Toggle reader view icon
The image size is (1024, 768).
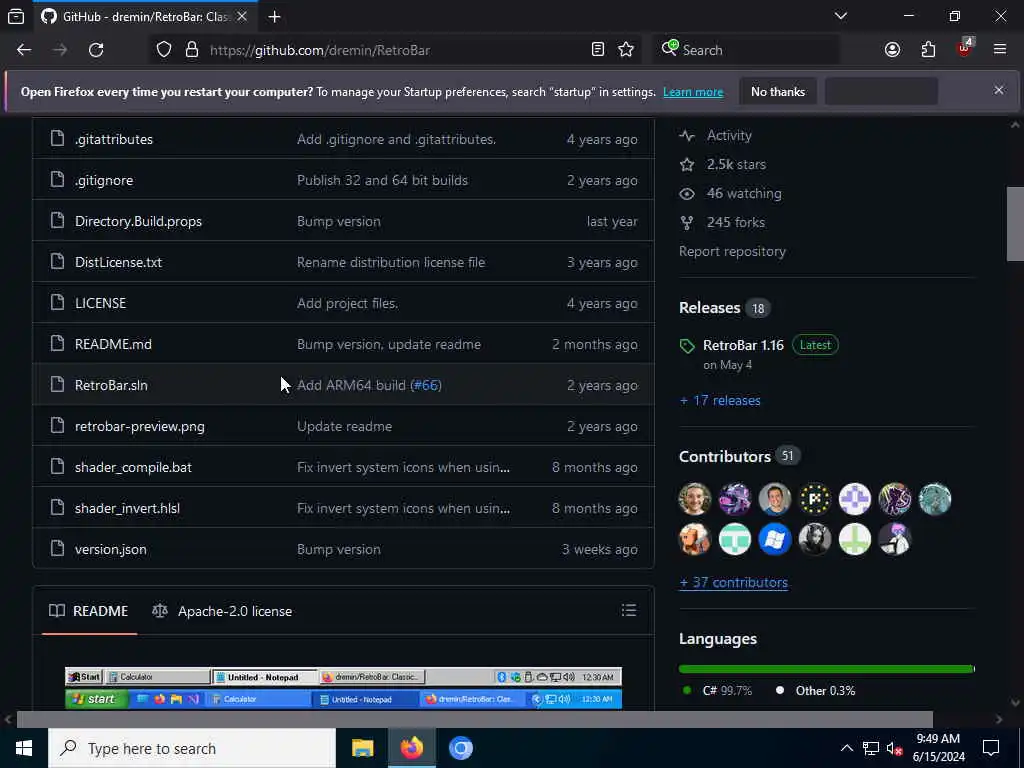pos(598,50)
